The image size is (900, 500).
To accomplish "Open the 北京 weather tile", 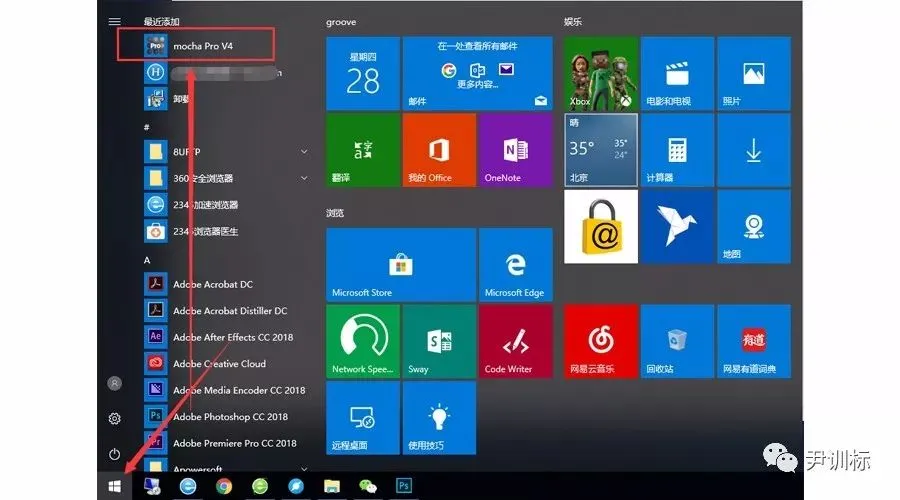I will [601, 150].
